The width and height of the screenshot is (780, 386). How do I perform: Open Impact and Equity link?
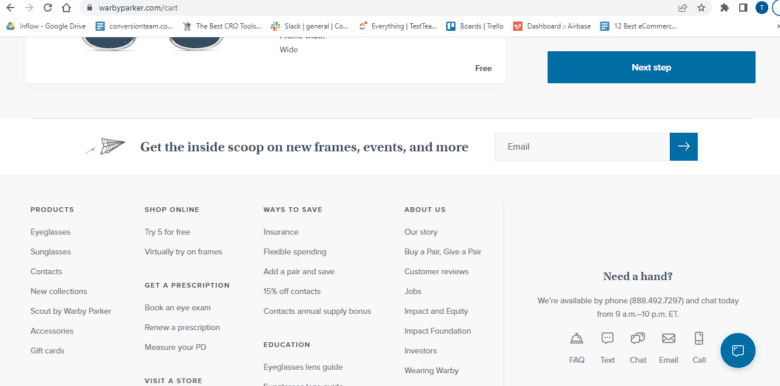[436, 311]
